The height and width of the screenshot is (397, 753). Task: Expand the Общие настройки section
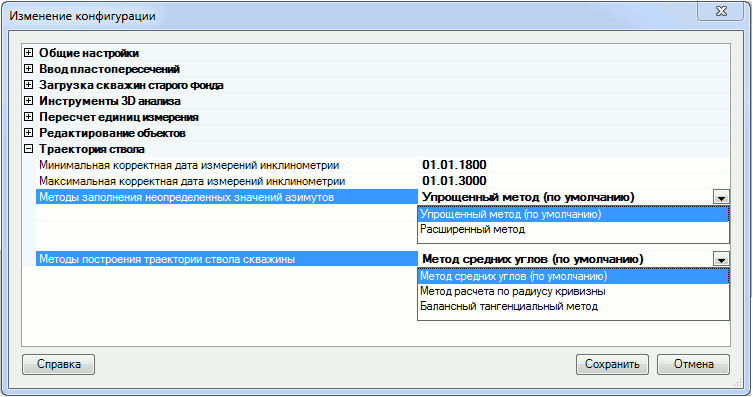(x=28, y=53)
